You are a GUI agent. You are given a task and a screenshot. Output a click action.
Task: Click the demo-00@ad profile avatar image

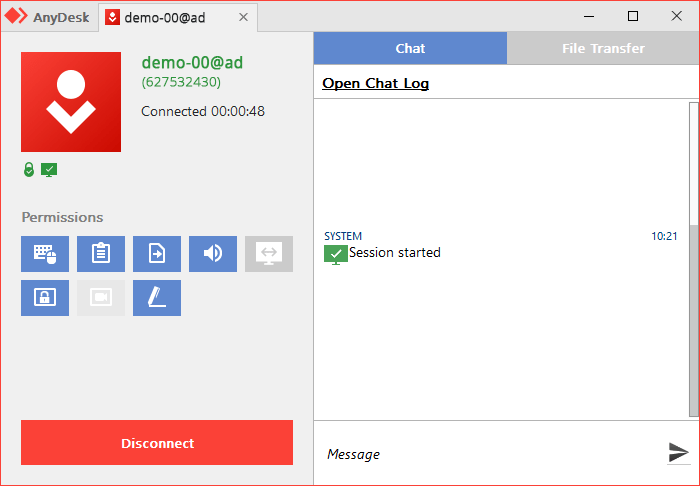point(71,102)
